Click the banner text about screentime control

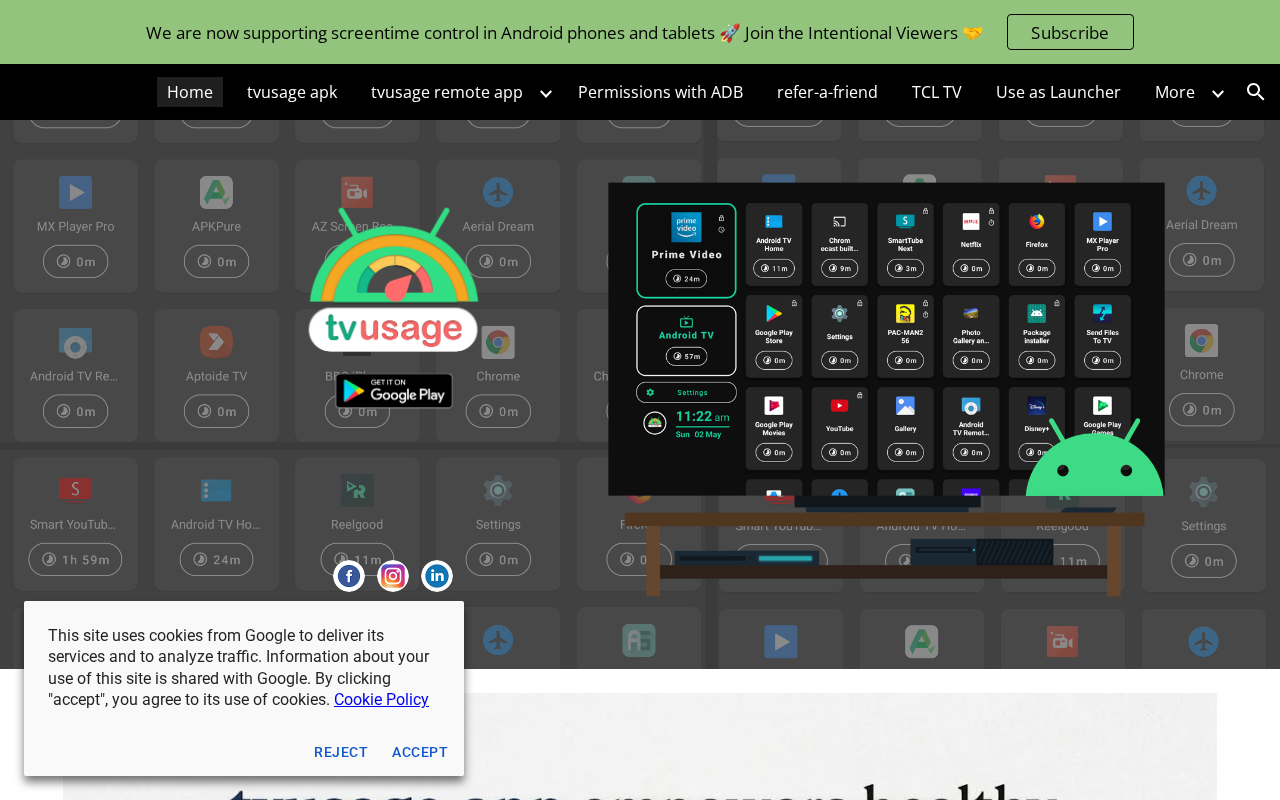point(565,33)
